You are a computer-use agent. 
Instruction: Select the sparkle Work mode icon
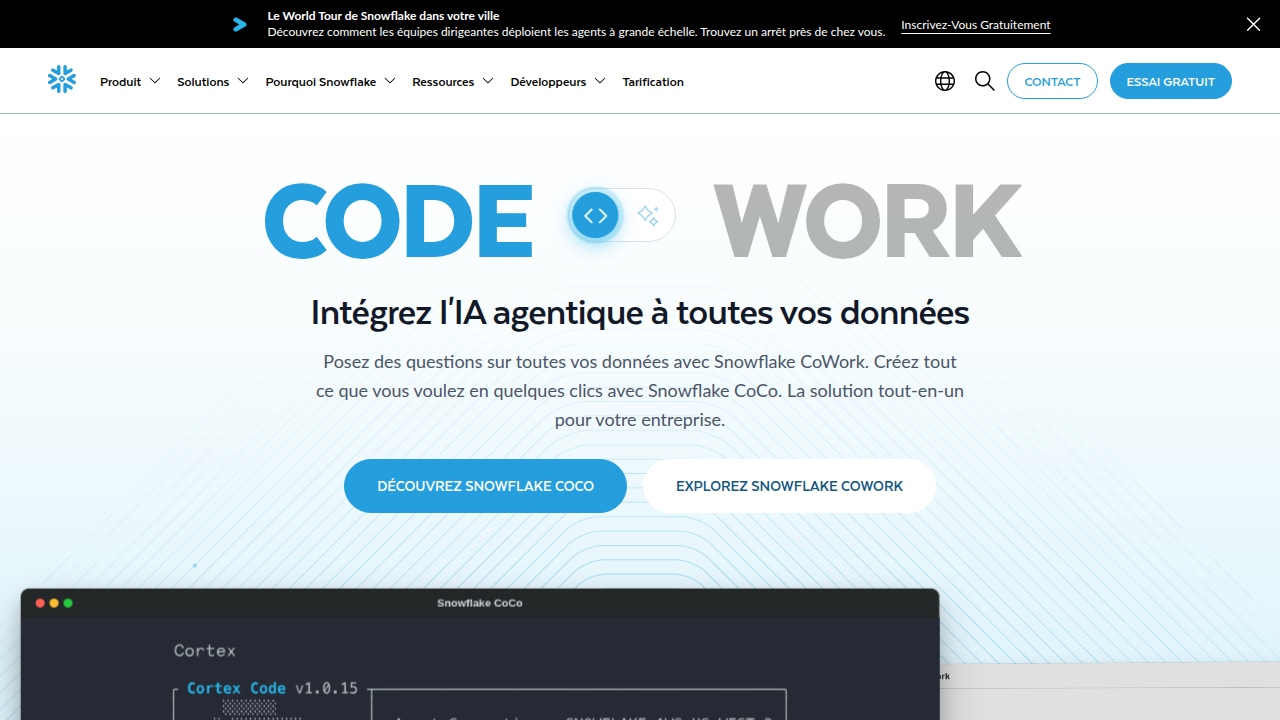click(x=648, y=215)
